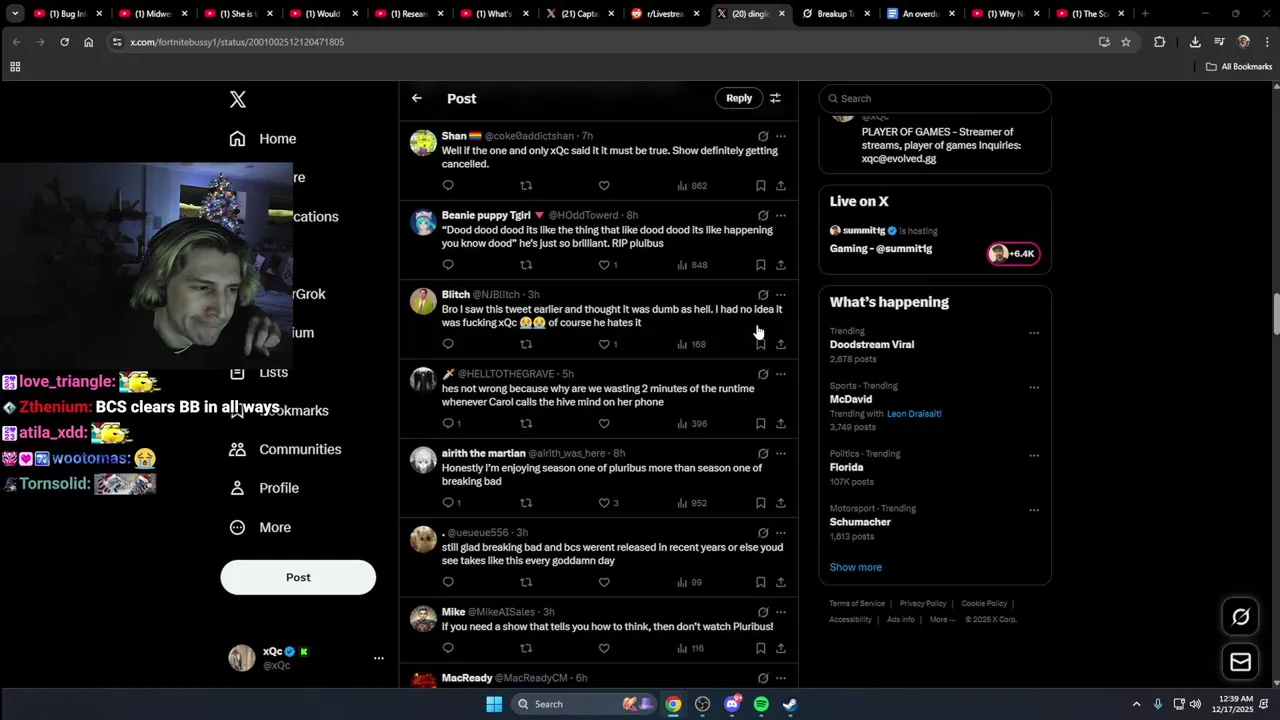Click the Reply button at top
Screen dimensions: 1280x720
(x=739, y=98)
